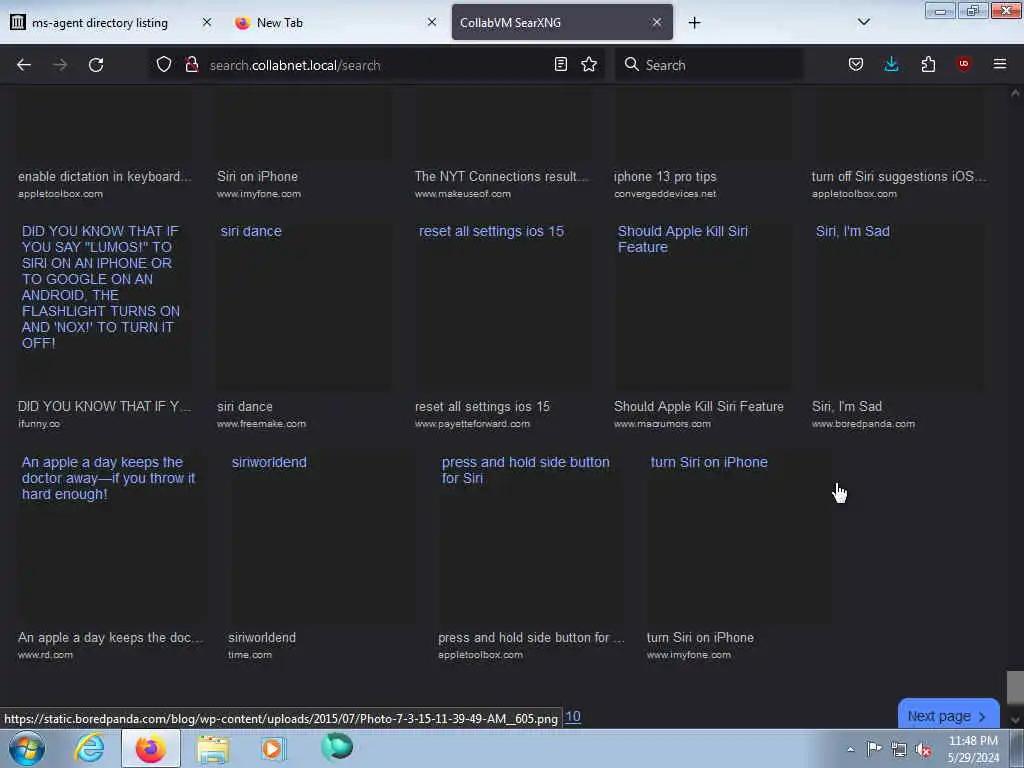Image resolution: width=1024 pixels, height=768 pixels.
Task: Click the time.com source text
Action: (x=249, y=654)
